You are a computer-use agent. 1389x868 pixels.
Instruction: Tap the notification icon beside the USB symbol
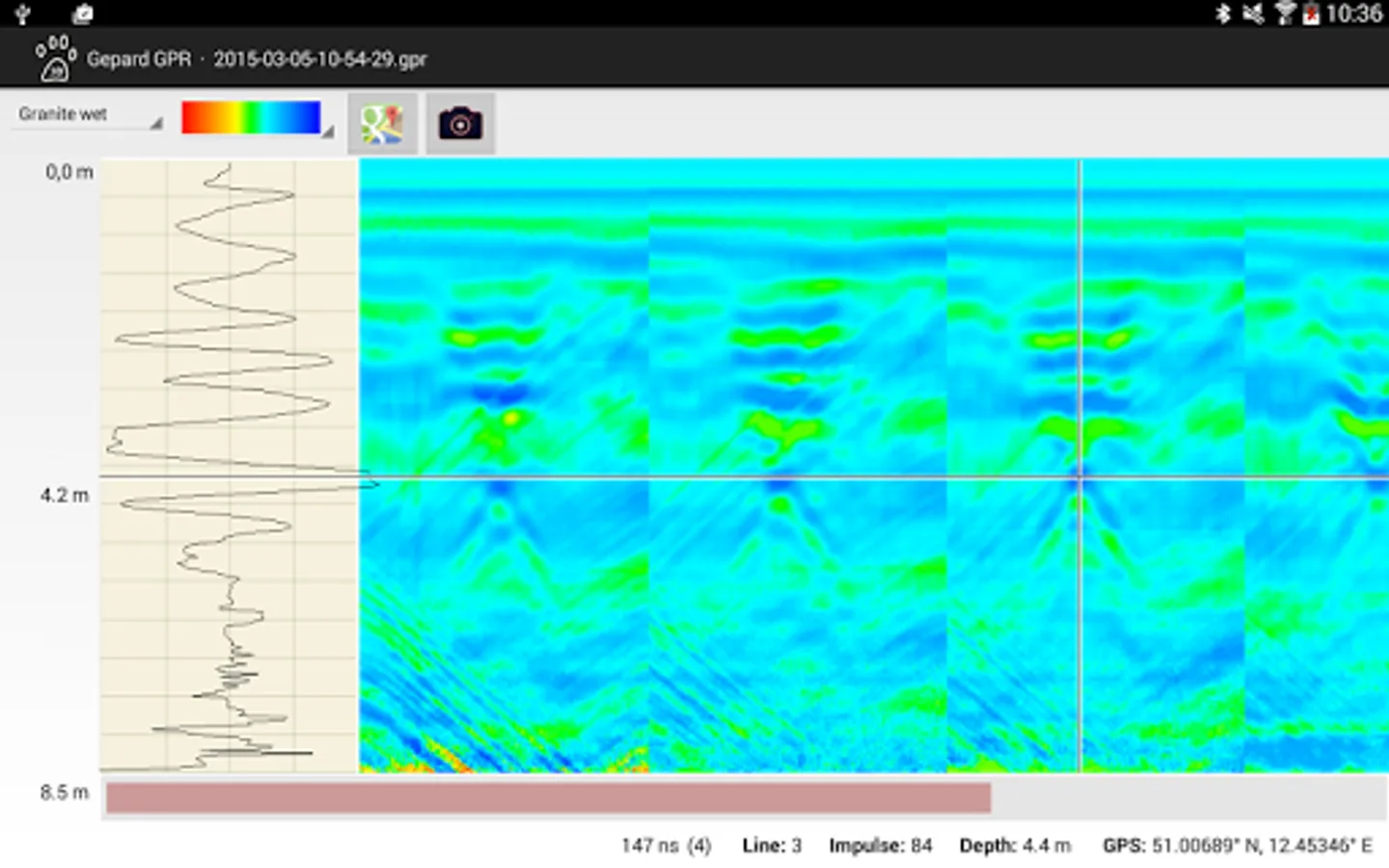pyautogui.click(x=83, y=14)
